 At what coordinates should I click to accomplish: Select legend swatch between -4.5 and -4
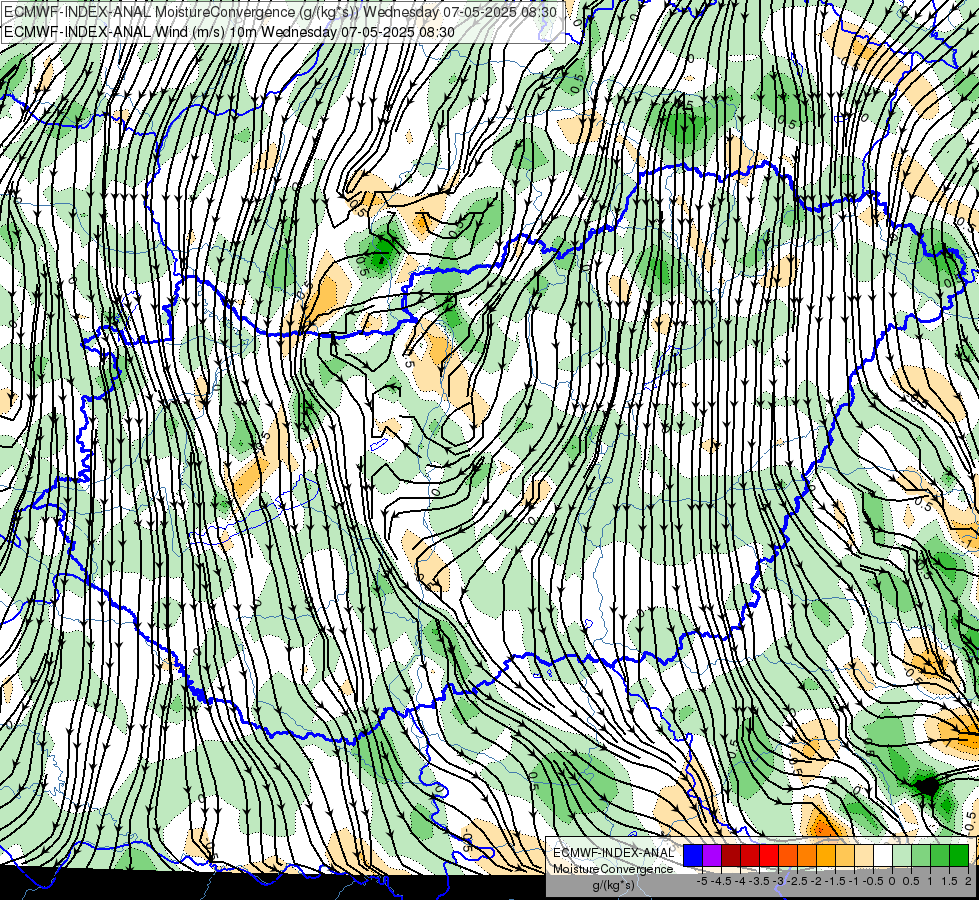[x=731, y=855]
